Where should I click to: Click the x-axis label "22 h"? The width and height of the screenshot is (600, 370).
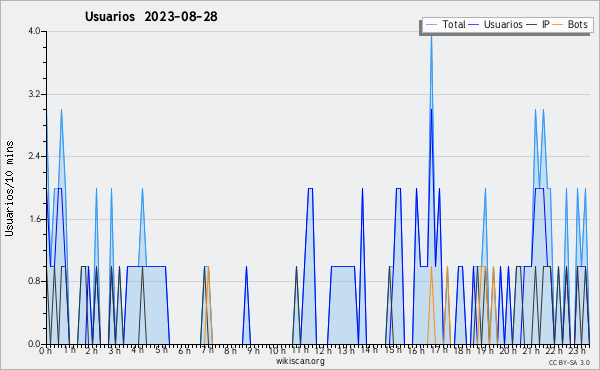coord(554,351)
